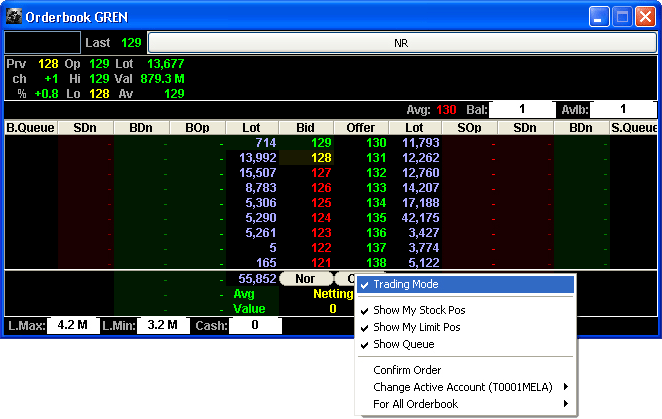The height and width of the screenshot is (419, 662).
Task: Click the Cash value field
Action: [x=255, y=325]
